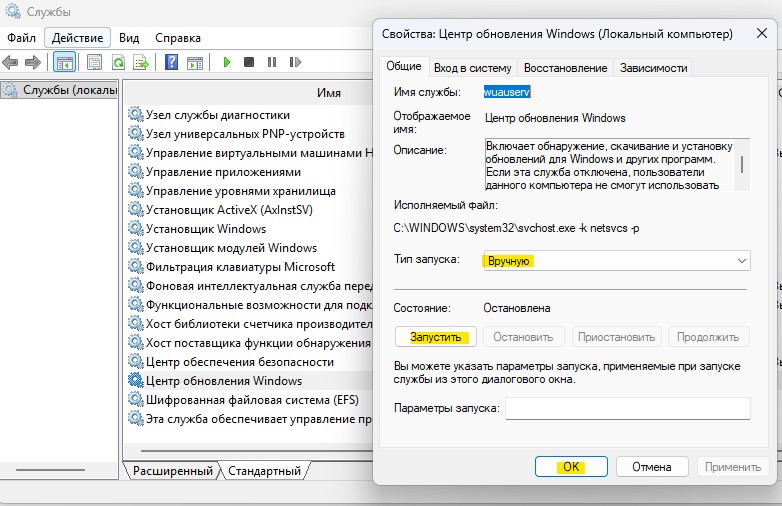Click gear icon of Установщик модулей Windows

click(x=136, y=247)
